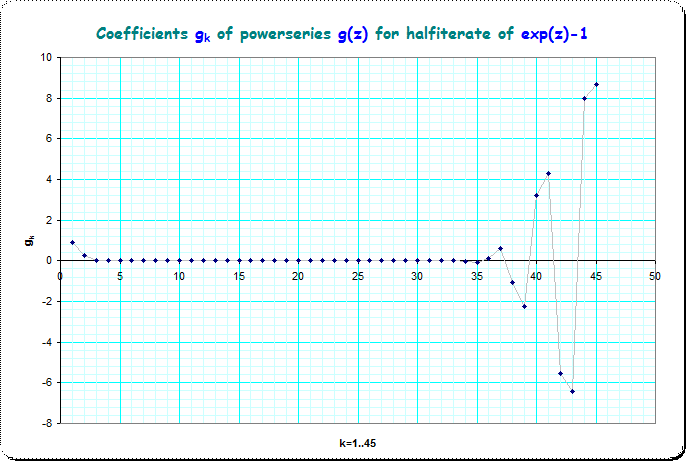Click the data point at k=38 near -1
Viewport: 687px width, 462px height.
click(512, 282)
